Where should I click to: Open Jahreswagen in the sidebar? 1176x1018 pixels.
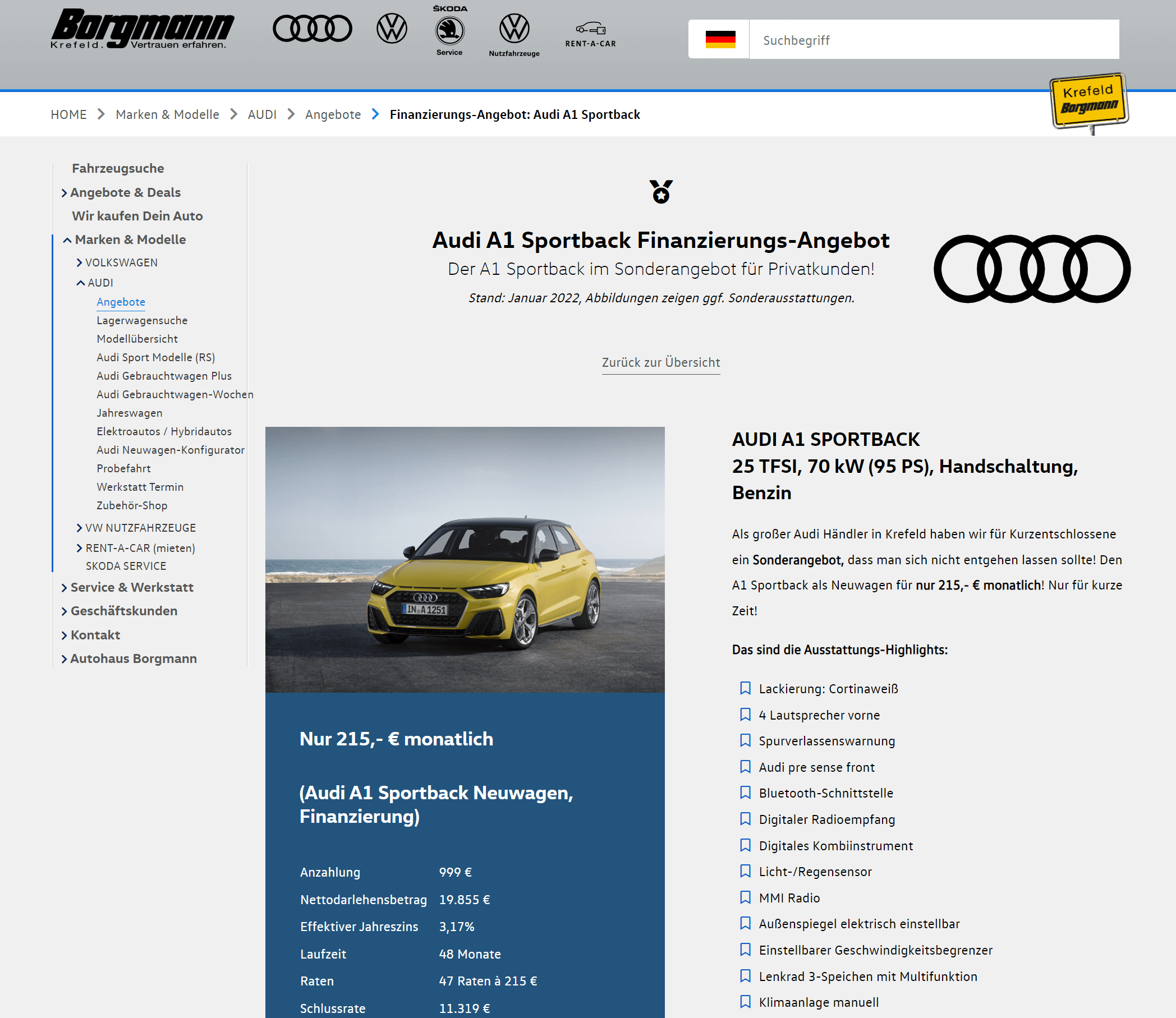[130, 413]
